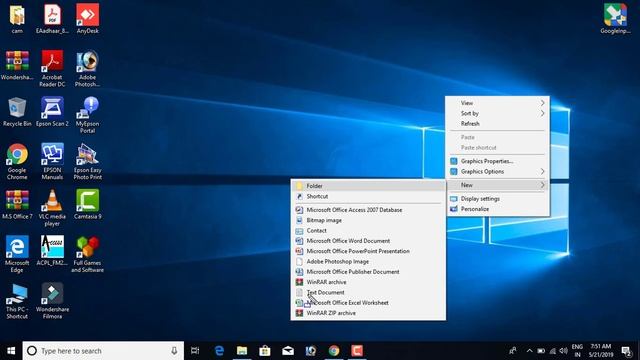Create a new Contact
This screenshot has width=640, height=360.
pyautogui.click(x=368, y=230)
